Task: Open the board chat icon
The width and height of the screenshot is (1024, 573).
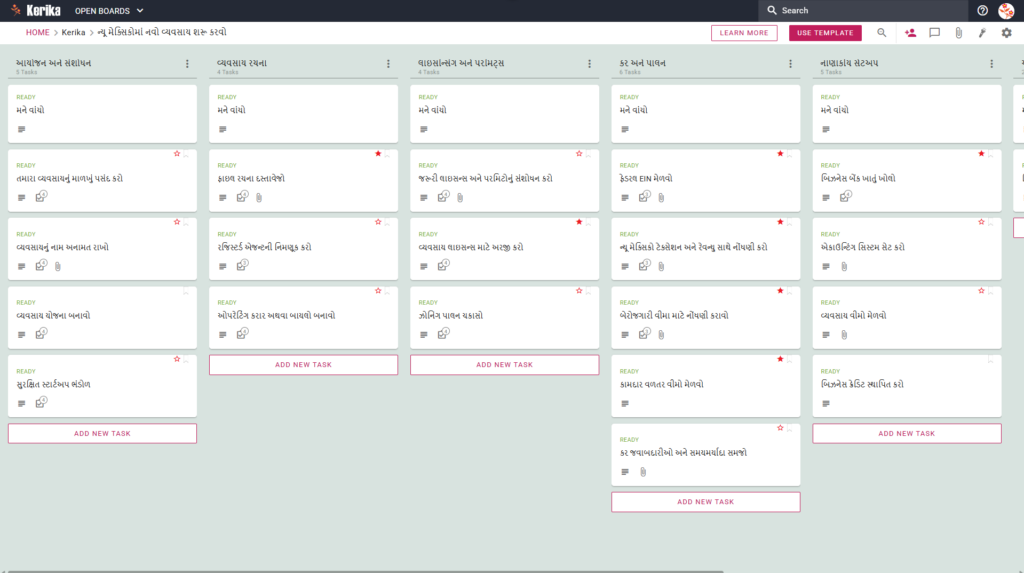Action: 935,33
